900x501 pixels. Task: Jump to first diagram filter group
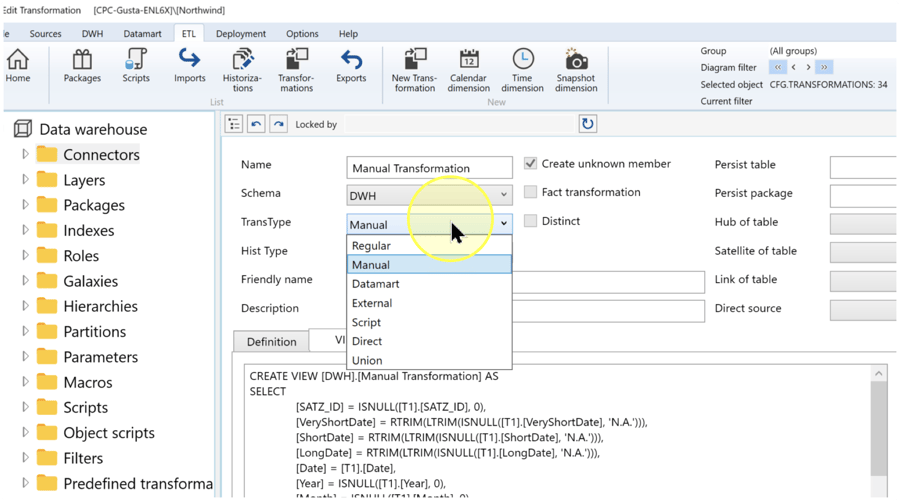pyautogui.click(x=778, y=67)
